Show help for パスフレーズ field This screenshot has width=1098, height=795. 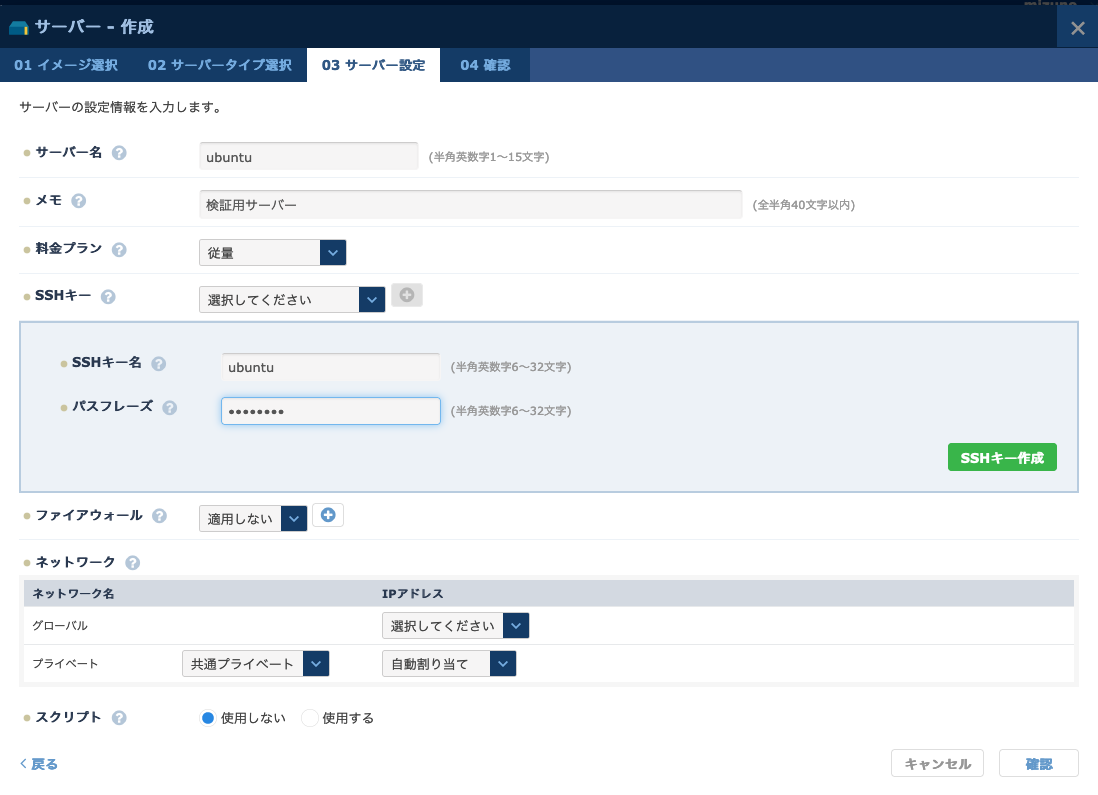(169, 408)
